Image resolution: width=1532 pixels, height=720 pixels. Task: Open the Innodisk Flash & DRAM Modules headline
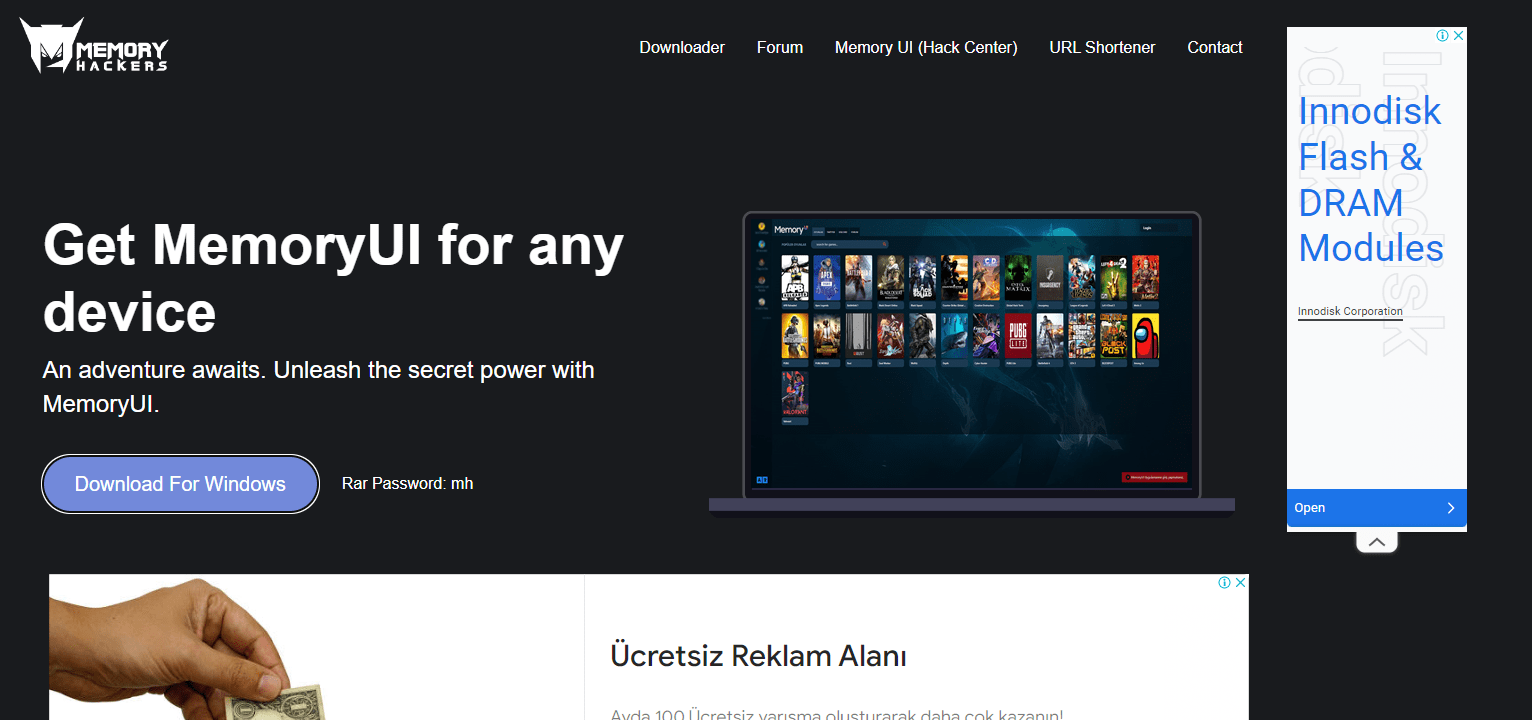point(1370,179)
